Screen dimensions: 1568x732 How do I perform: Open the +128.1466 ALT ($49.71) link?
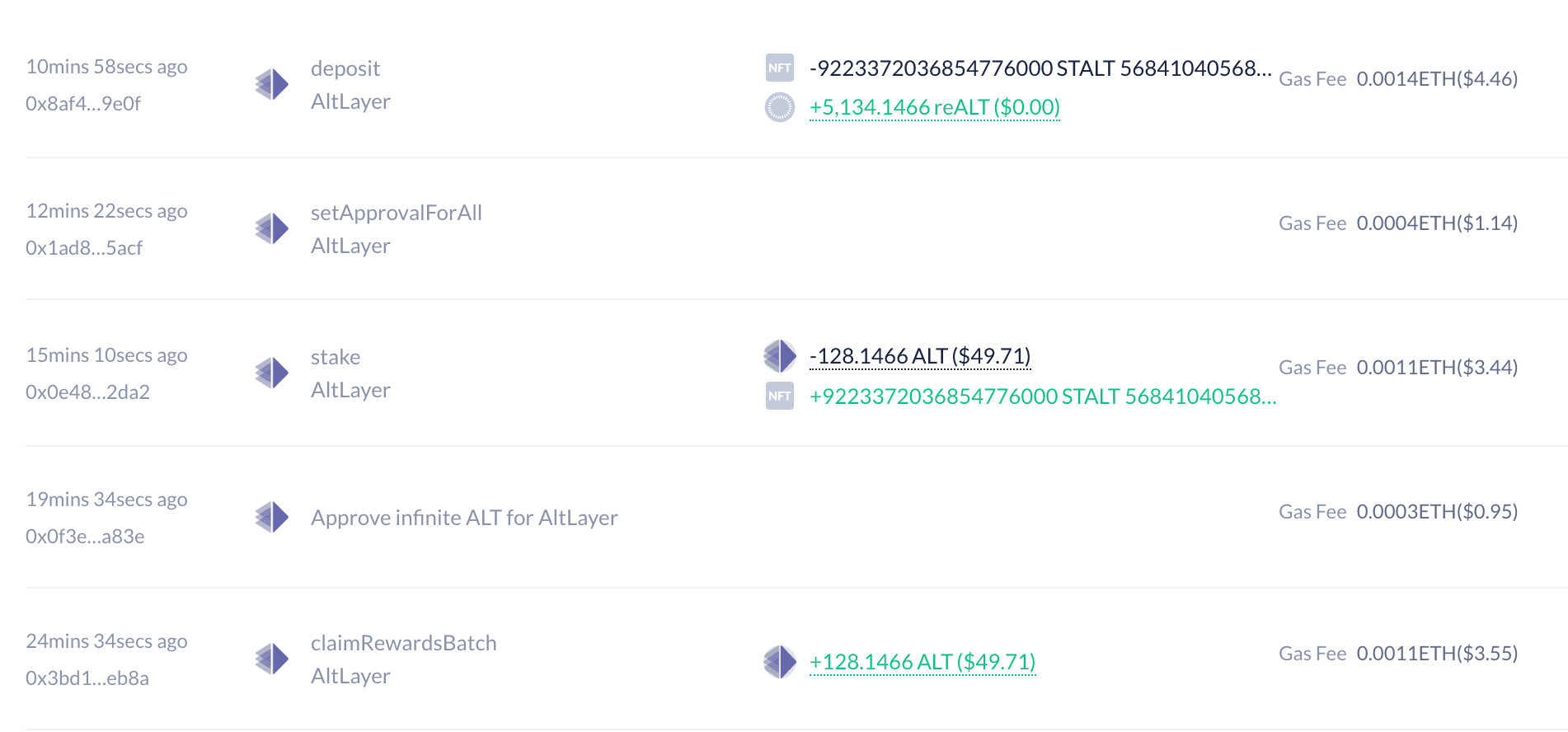pos(922,662)
